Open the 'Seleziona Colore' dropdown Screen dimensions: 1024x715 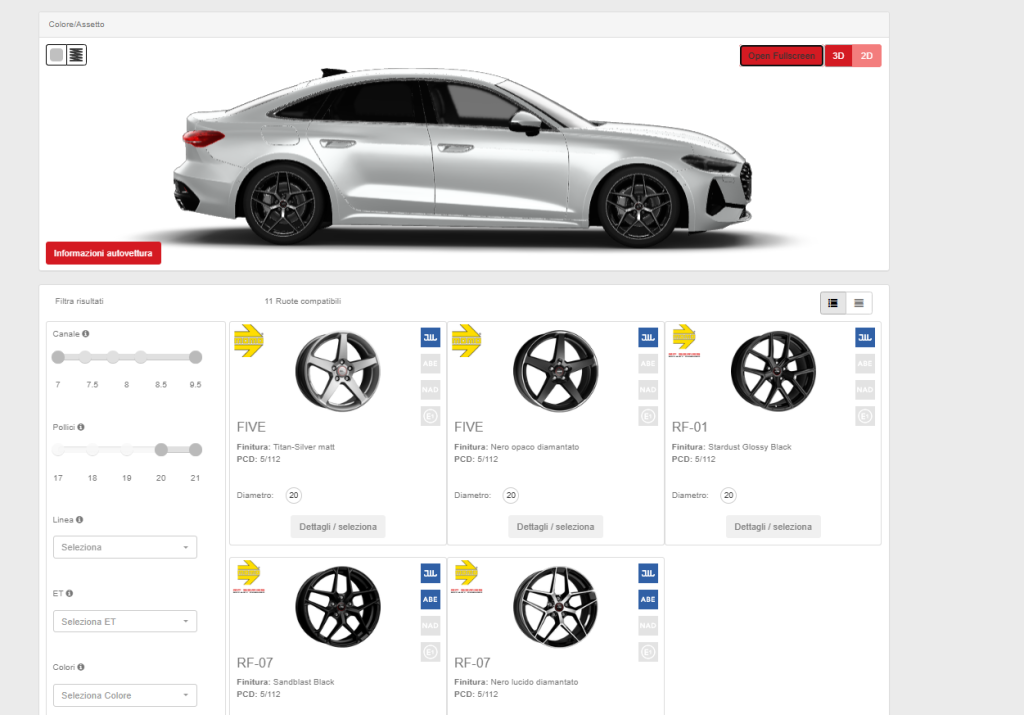[x=125, y=695]
